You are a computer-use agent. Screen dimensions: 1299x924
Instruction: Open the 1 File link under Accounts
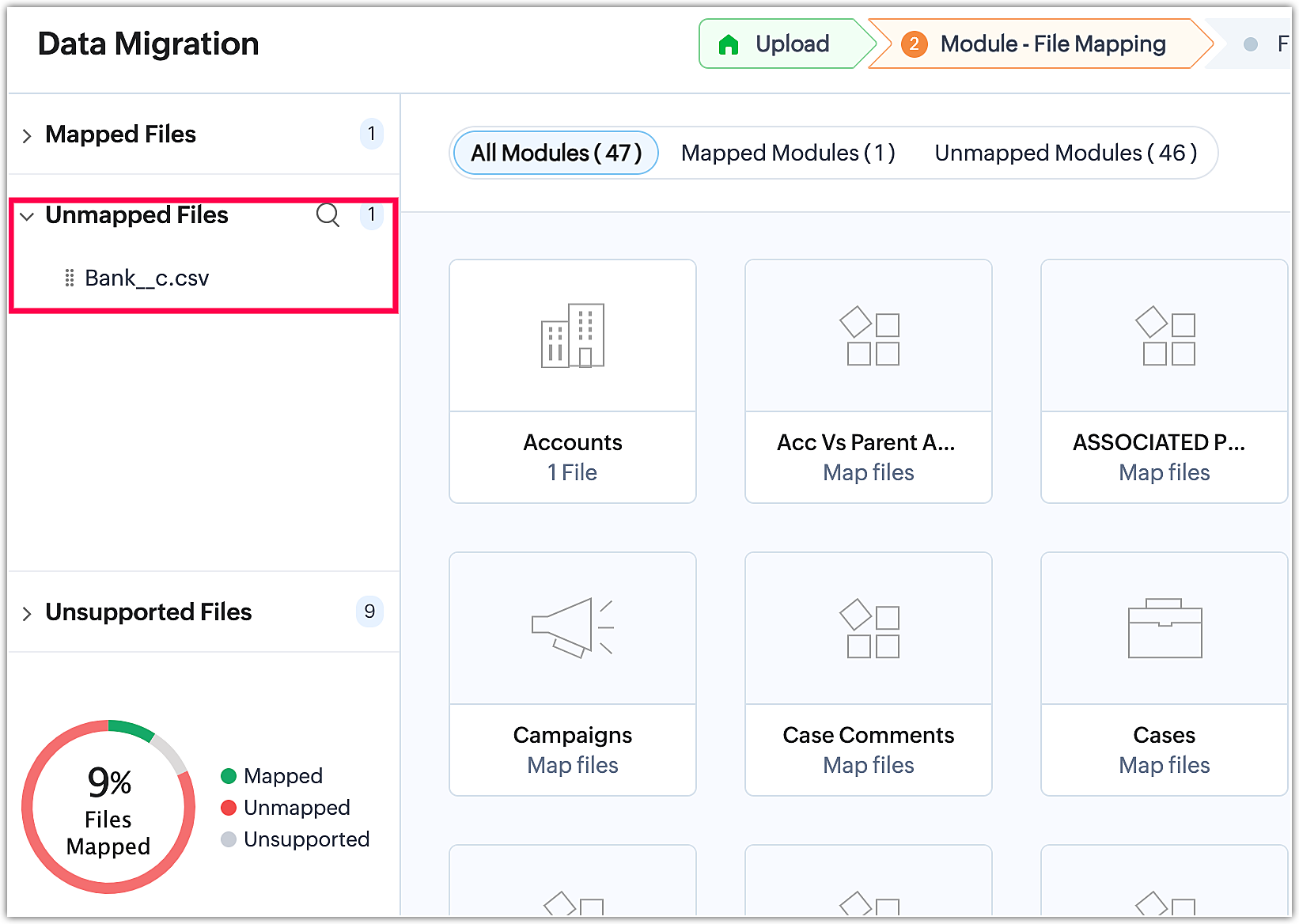(572, 472)
